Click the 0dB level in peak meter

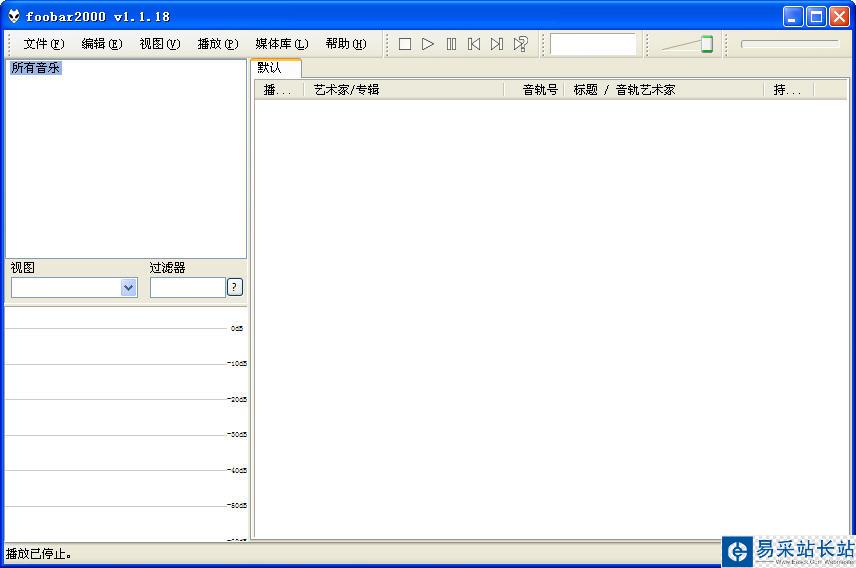tap(237, 328)
